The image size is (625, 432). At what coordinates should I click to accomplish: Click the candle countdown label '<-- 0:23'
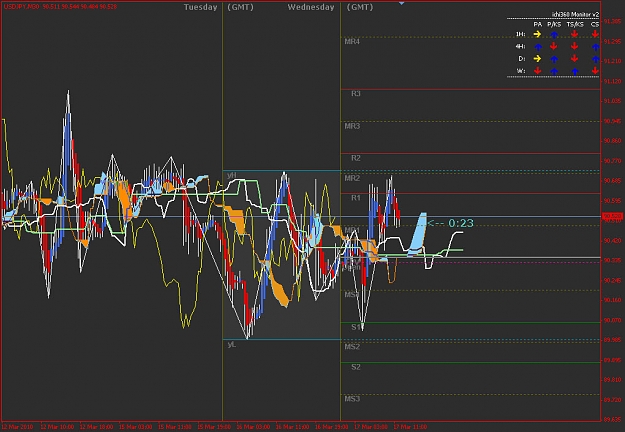point(450,223)
